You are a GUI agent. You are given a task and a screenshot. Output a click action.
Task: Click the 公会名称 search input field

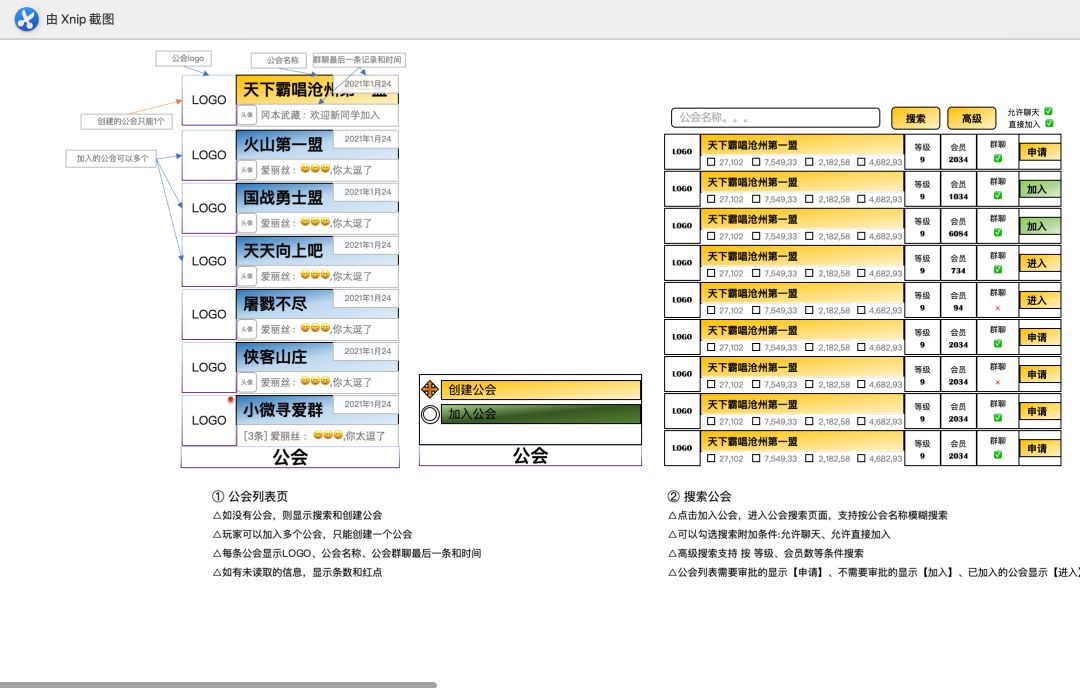tap(776, 118)
